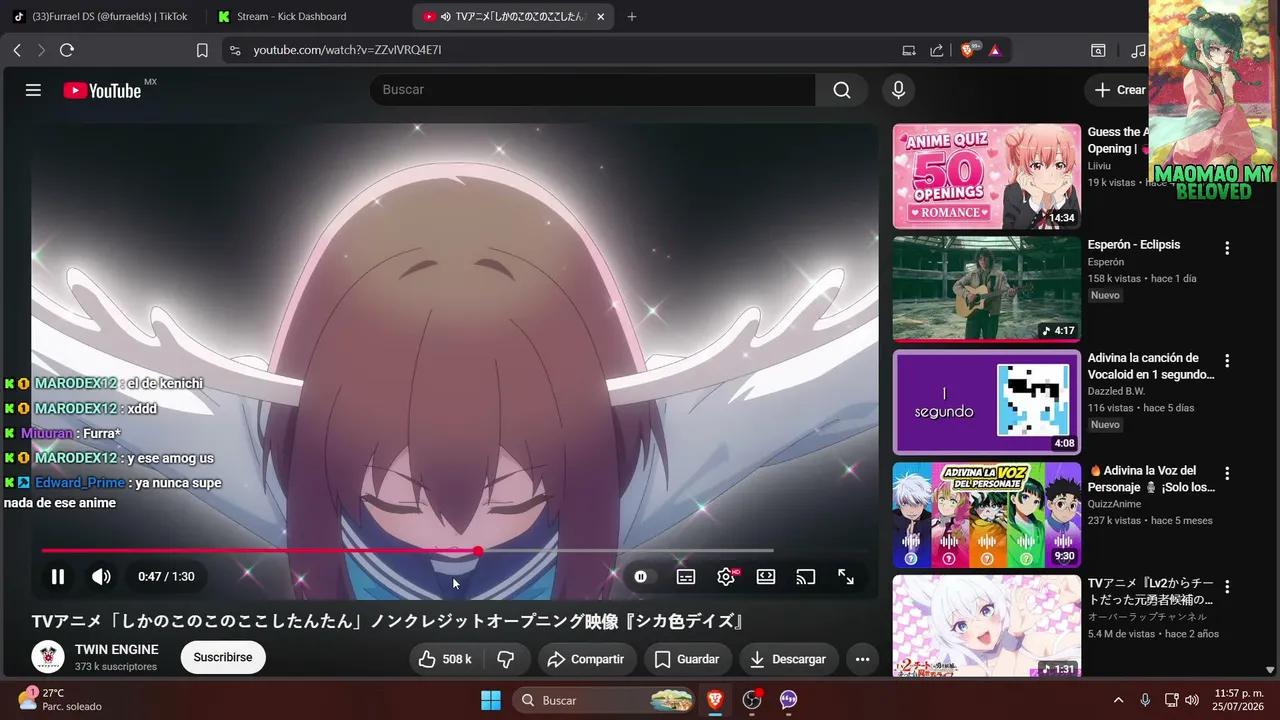Open Brave from the taskbar
The height and width of the screenshot is (720, 1280).
[x=715, y=700]
